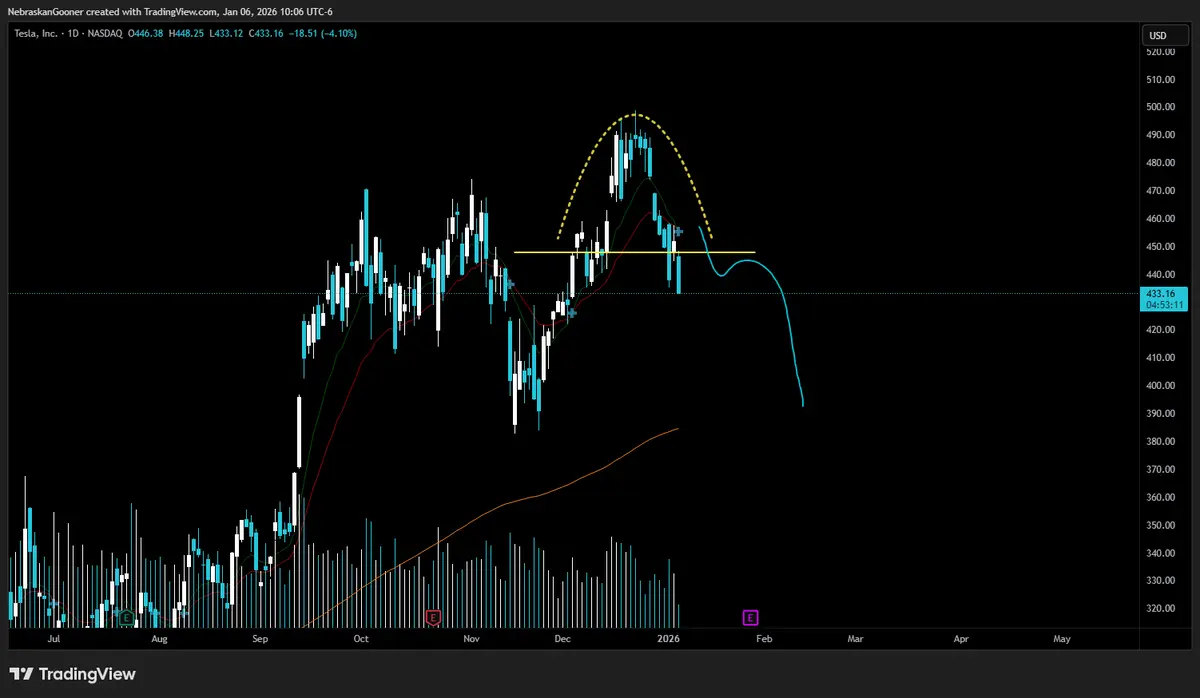Click the 2026 label on time axis
Screen dimensions: 1200x698
point(668,638)
